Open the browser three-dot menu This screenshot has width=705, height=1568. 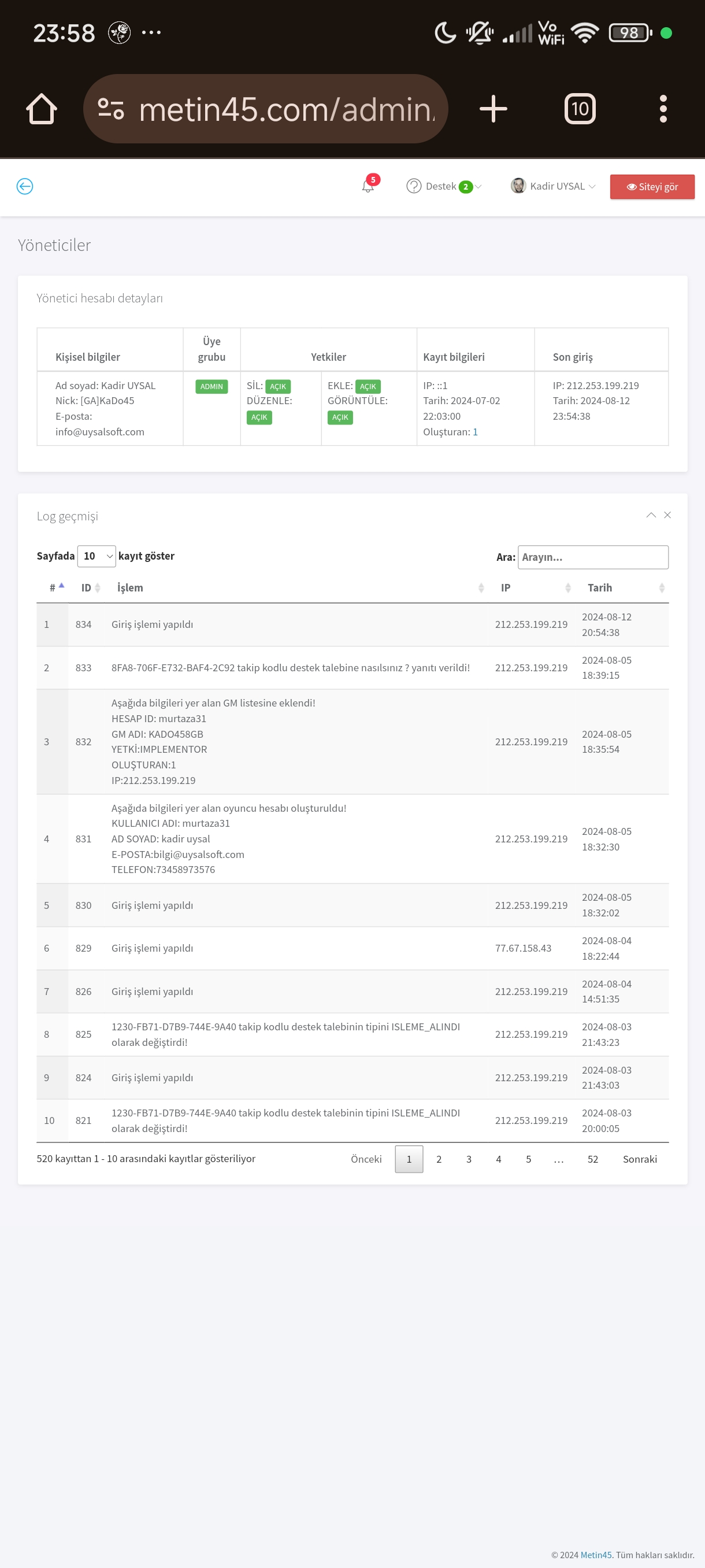click(663, 109)
